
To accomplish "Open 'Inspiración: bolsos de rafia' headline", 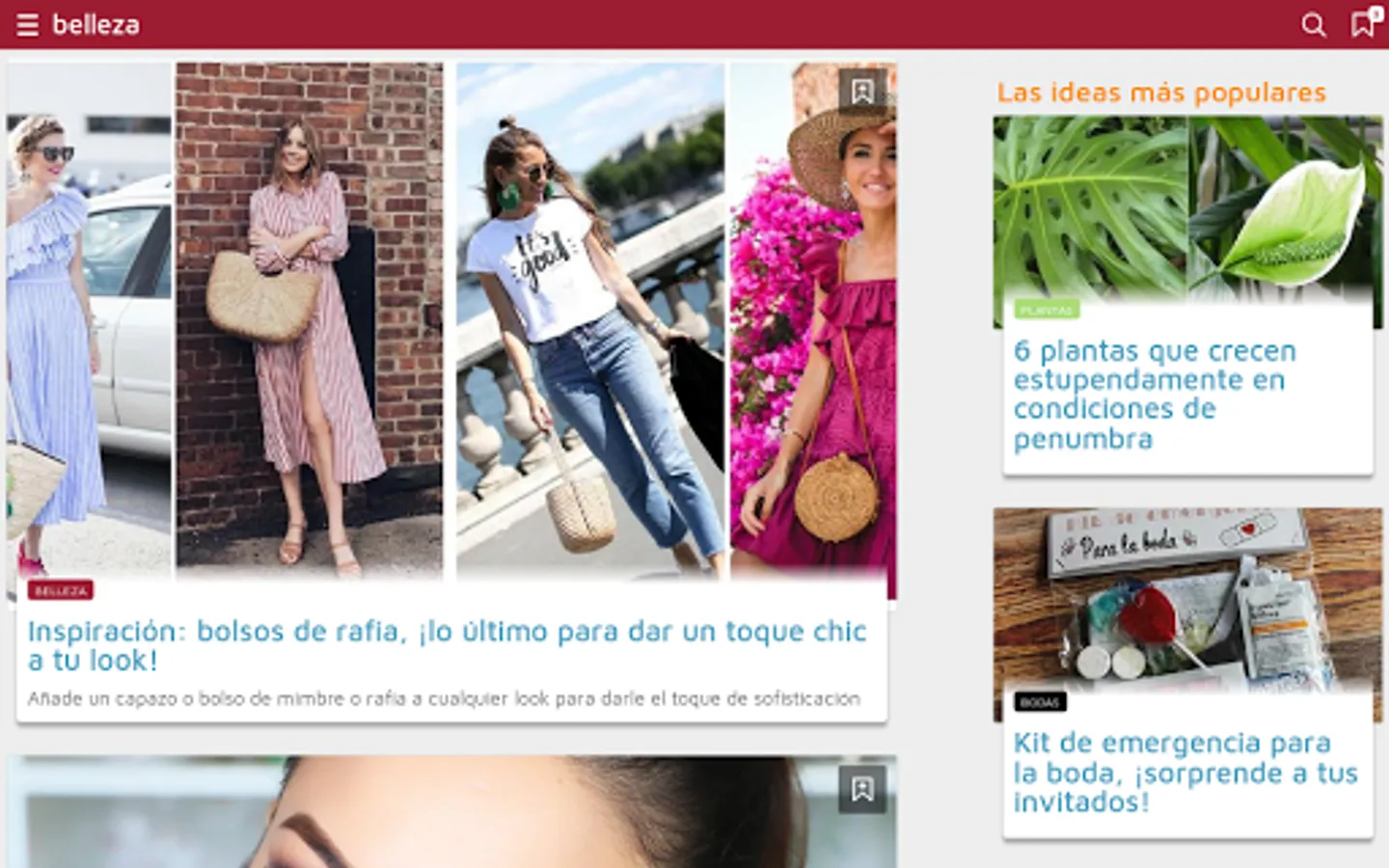I will coord(447,645).
